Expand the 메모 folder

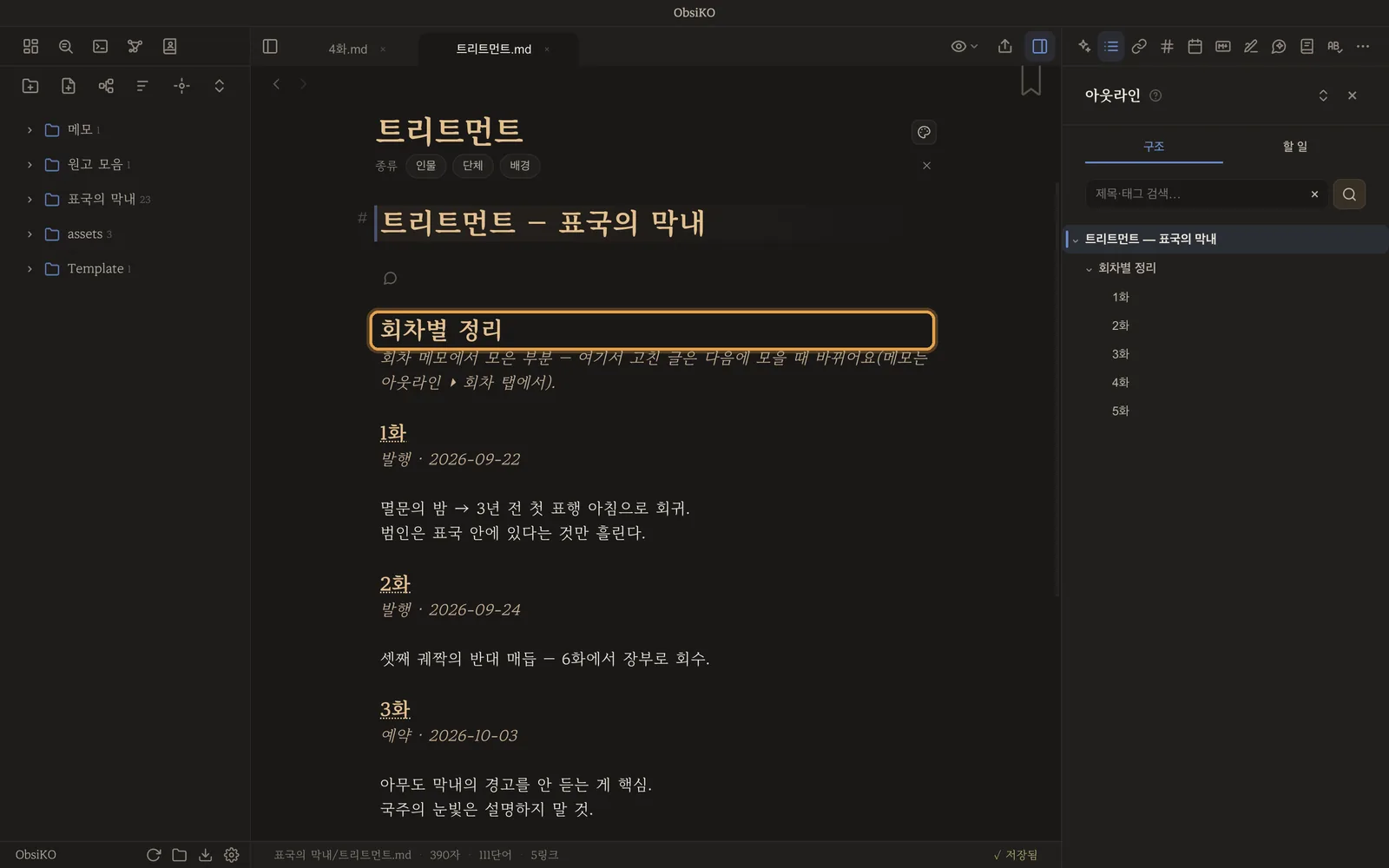coord(29,130)
